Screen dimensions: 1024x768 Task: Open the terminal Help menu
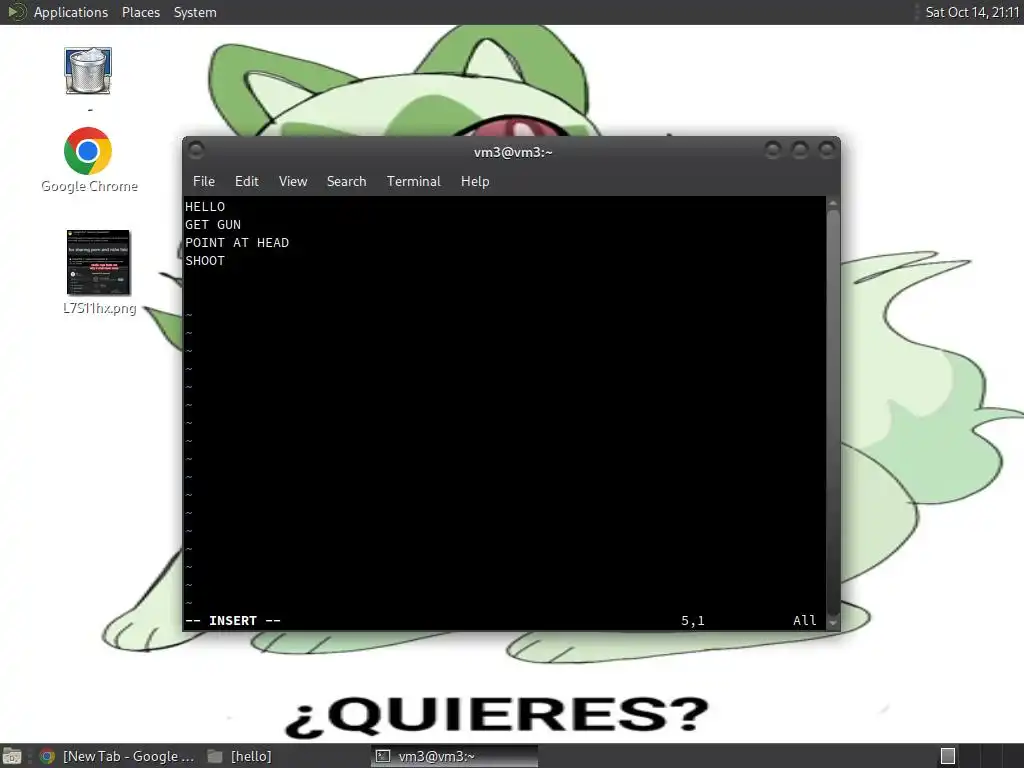coord(475,182)
